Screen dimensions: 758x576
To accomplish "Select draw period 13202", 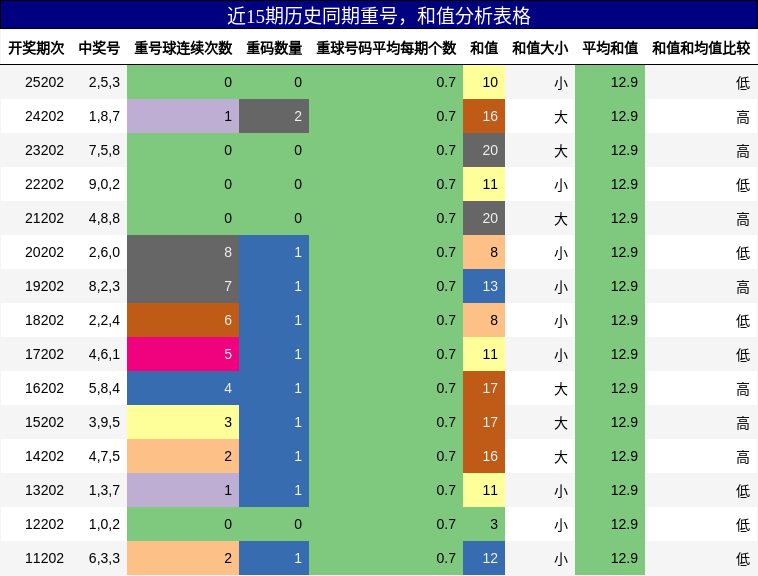I will 44,490.
